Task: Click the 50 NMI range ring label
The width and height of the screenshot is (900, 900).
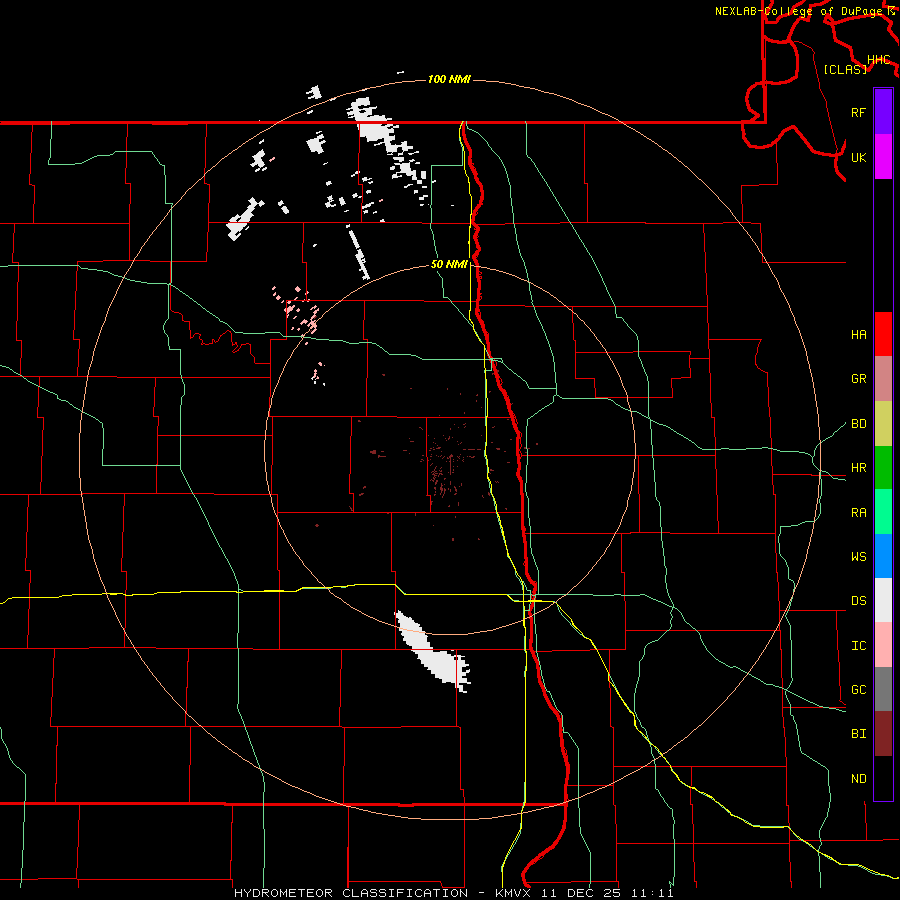Action: tap(449, 264)
